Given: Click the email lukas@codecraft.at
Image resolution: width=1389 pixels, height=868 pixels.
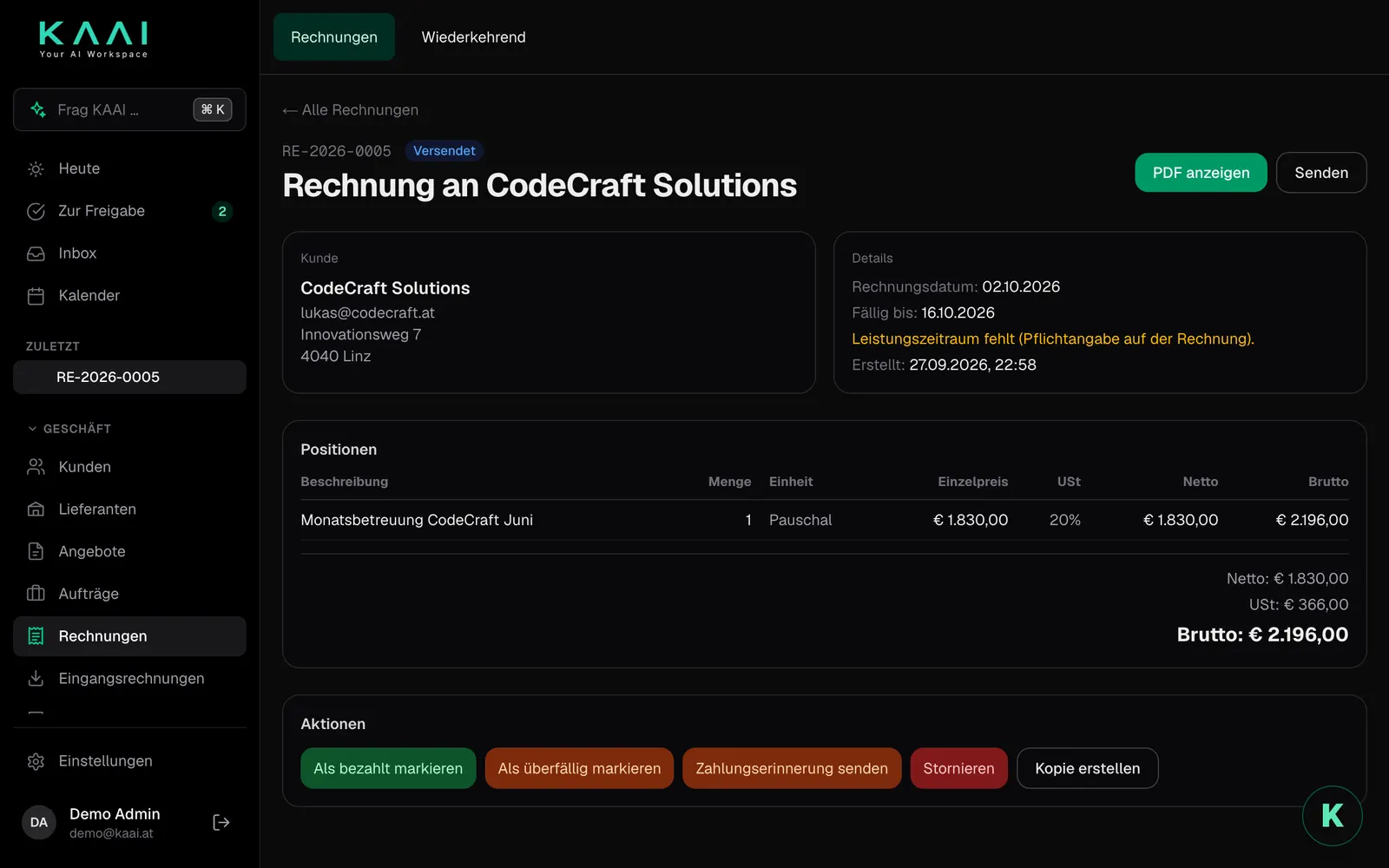Looking at the screenshot, I should point(367,312).
